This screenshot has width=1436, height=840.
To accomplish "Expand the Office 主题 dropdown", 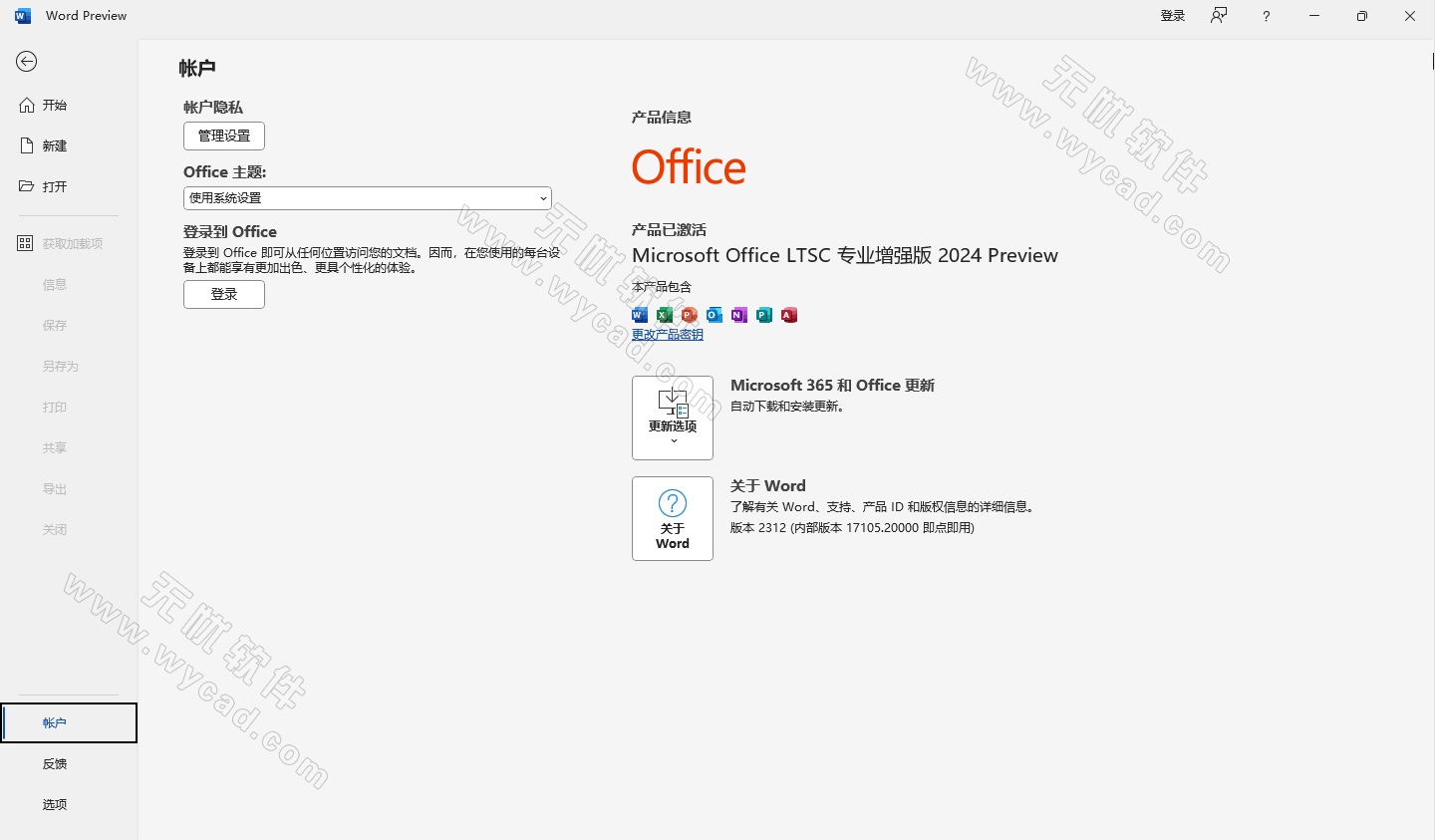I will (x=368, y=198).
